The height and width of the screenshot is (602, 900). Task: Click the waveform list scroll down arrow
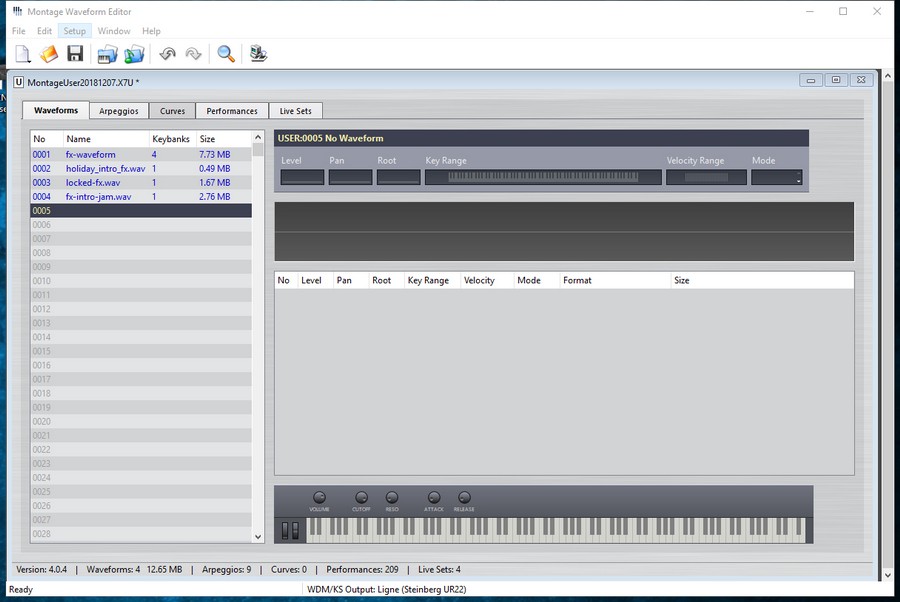258,536
